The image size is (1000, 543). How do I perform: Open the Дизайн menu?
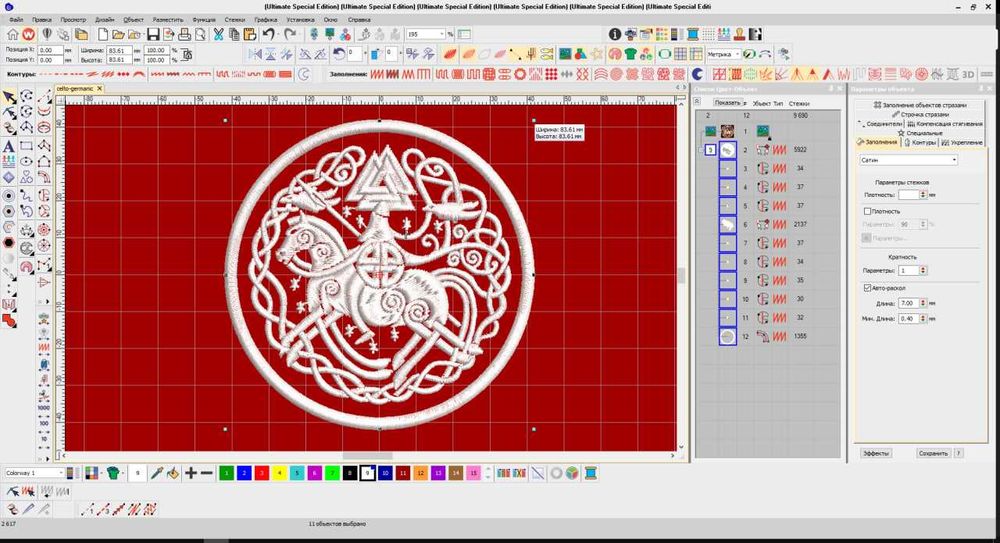[x=105, y=20]
